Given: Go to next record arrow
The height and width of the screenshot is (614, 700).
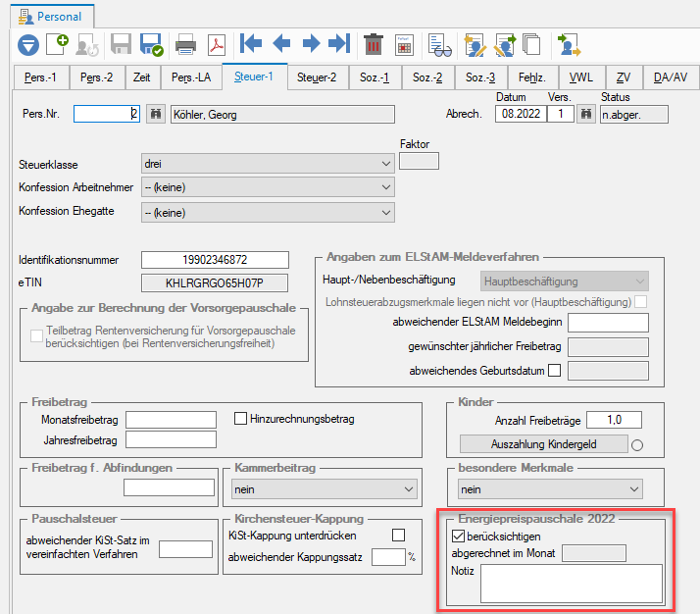Looking at the screenshot, I should click(x=311, y=44).
